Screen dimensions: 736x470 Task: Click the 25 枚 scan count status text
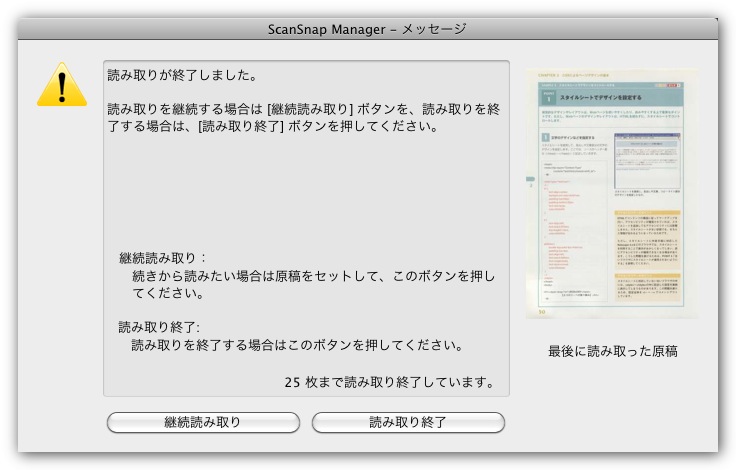coord(389,381)
